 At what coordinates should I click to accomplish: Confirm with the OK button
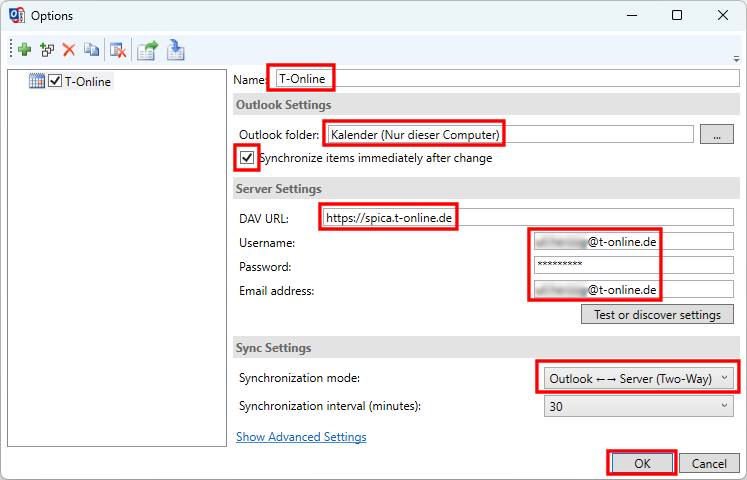[x=642, y=463]
